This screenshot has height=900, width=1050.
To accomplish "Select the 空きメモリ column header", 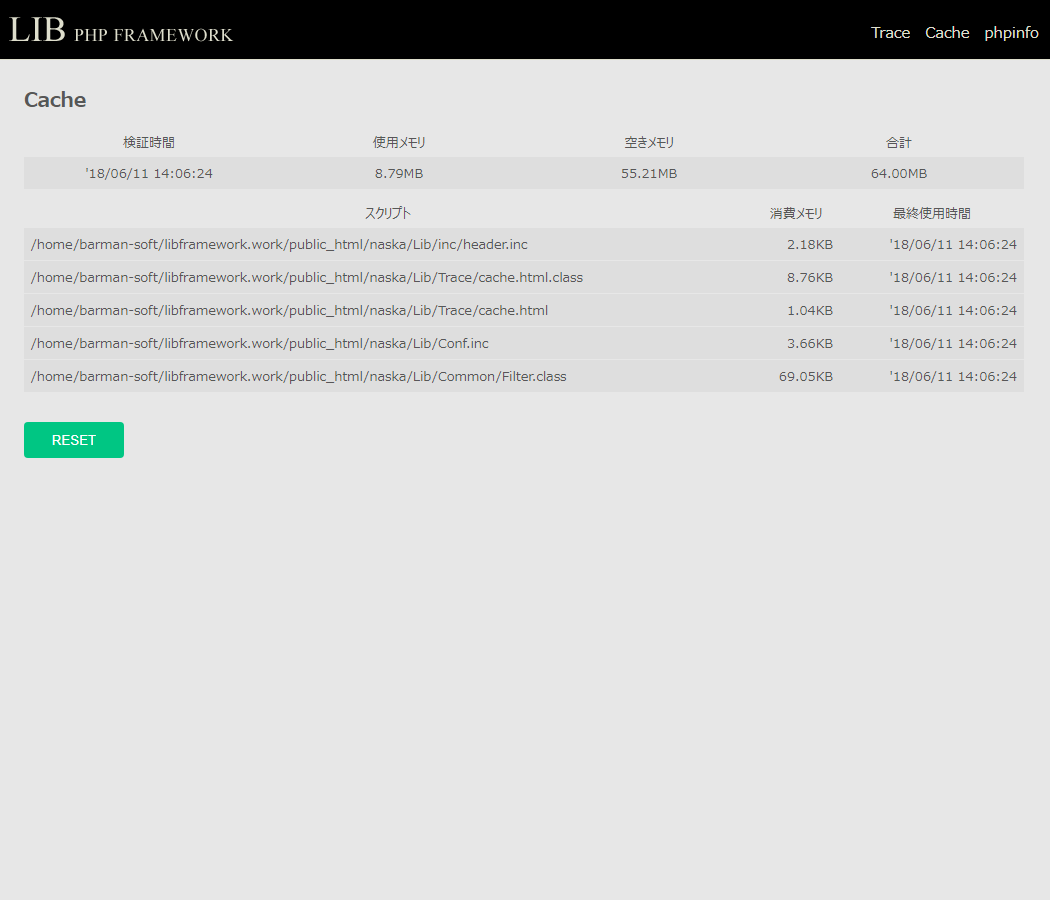I will [649, 143].
